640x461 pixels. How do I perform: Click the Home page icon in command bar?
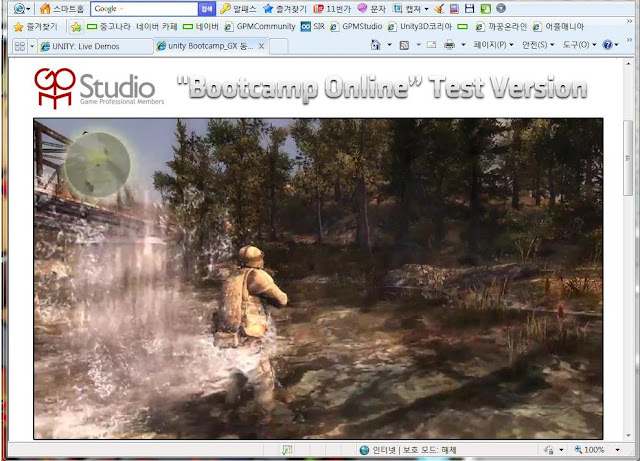pos(376,45)
